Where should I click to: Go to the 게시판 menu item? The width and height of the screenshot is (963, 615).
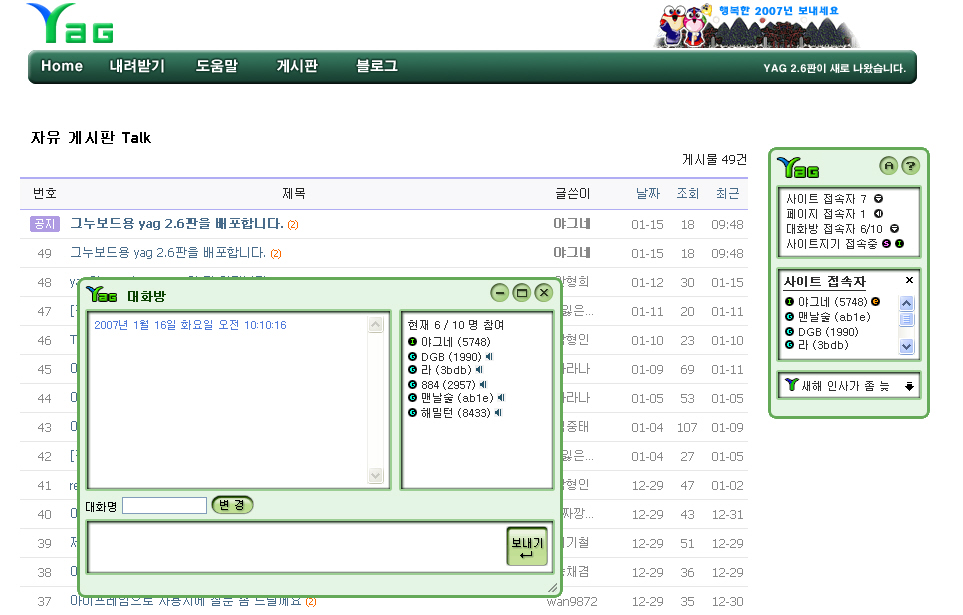(297, 67)
